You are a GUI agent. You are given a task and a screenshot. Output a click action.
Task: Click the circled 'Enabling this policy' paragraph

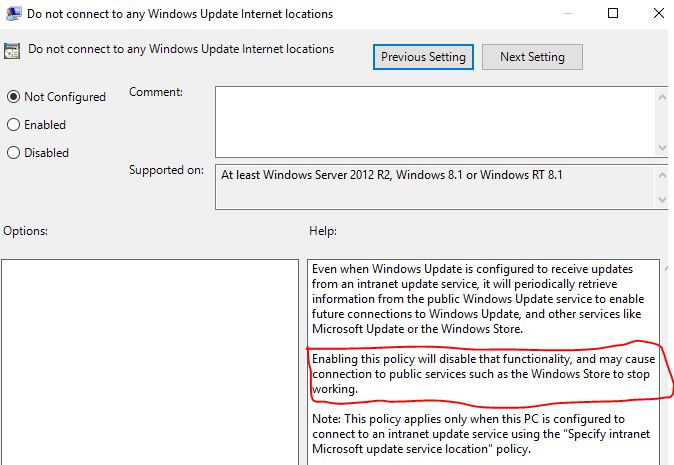pos(483,374)
